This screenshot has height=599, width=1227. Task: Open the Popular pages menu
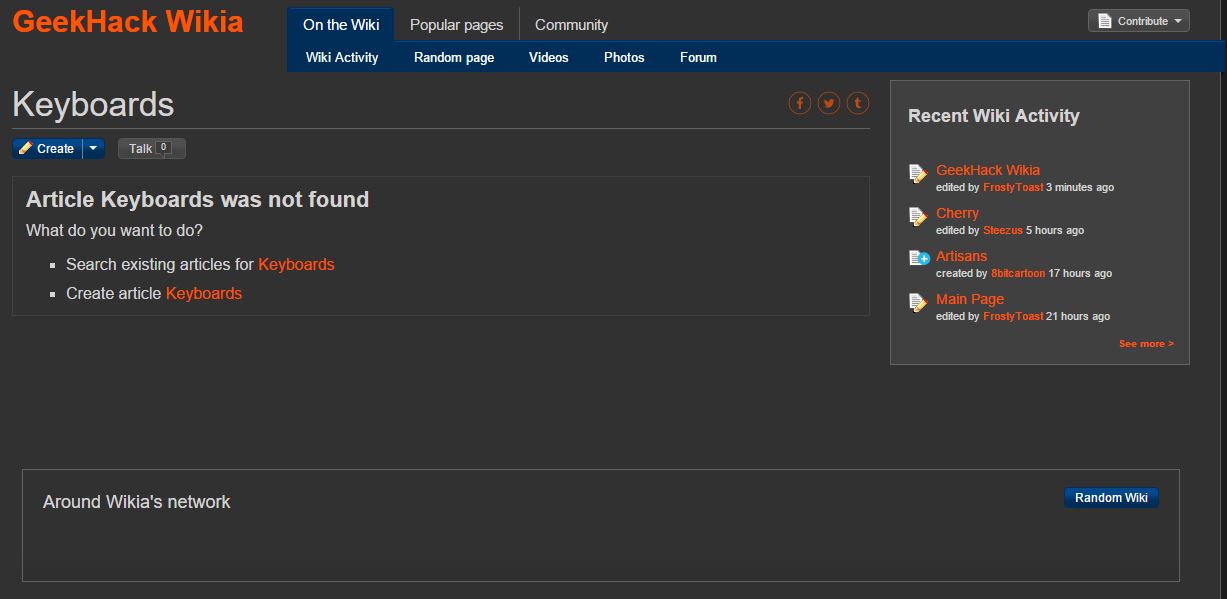(456, 25)
